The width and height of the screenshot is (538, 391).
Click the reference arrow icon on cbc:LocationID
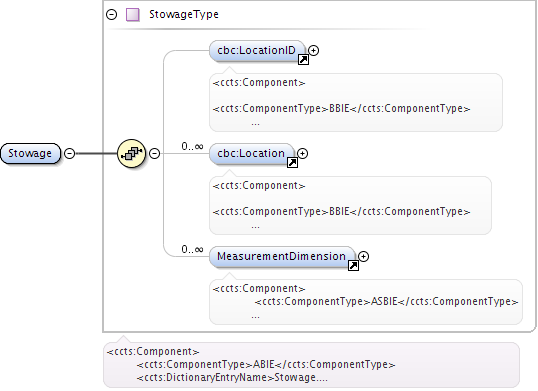[303, 60]
